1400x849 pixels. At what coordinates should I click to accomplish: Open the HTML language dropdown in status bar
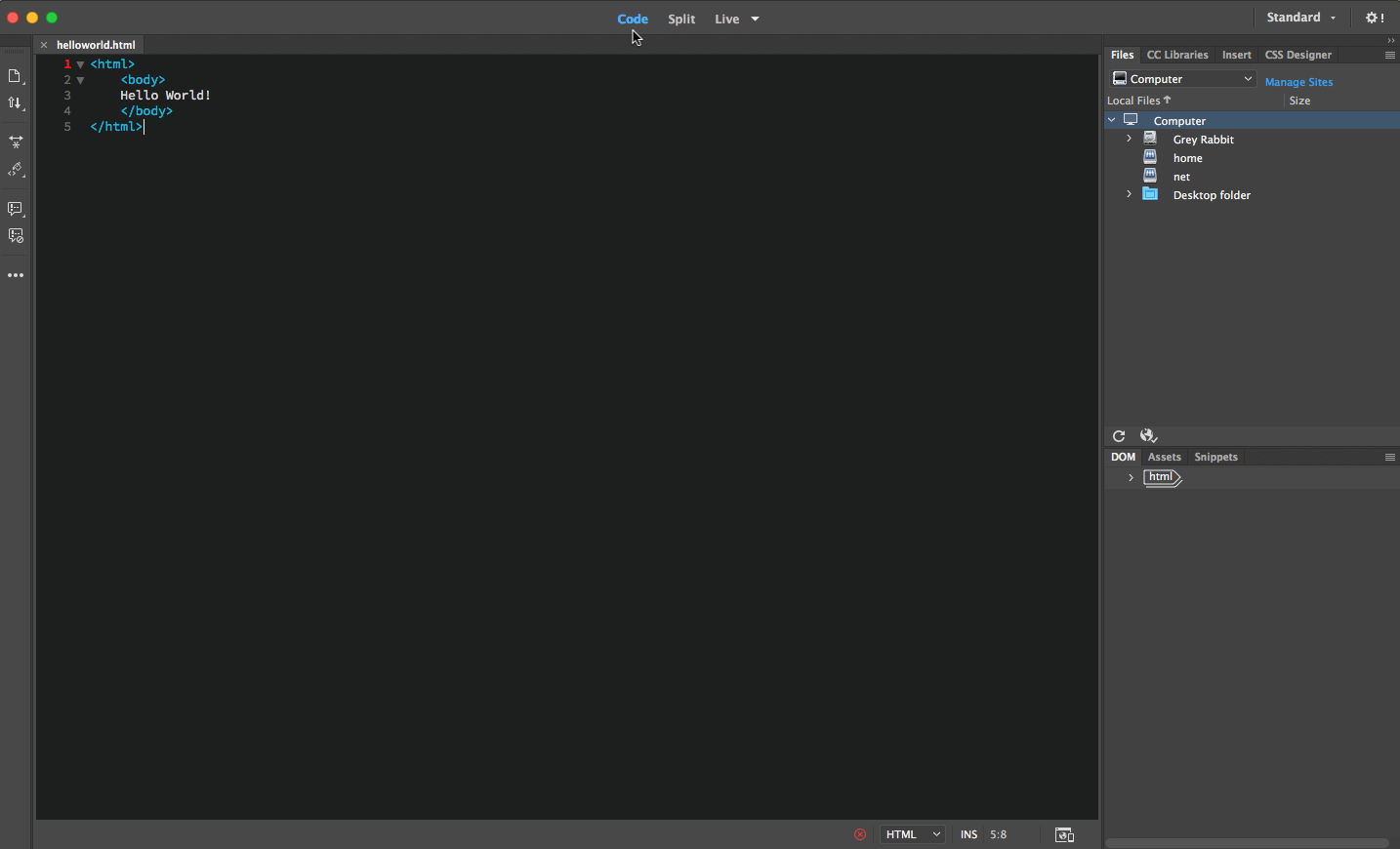click(x=912, y=834)
